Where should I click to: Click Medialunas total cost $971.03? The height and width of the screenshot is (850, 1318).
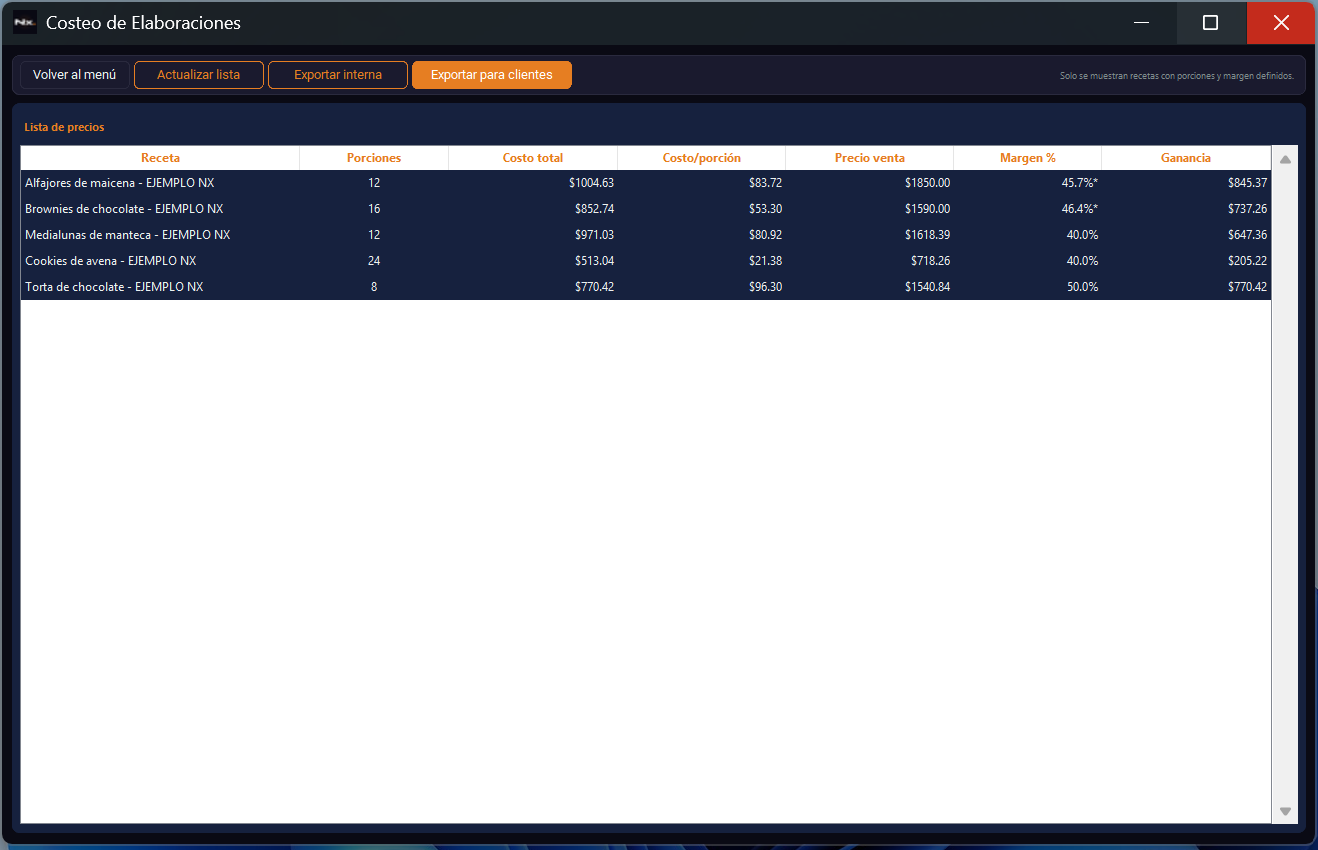(594, 235)
